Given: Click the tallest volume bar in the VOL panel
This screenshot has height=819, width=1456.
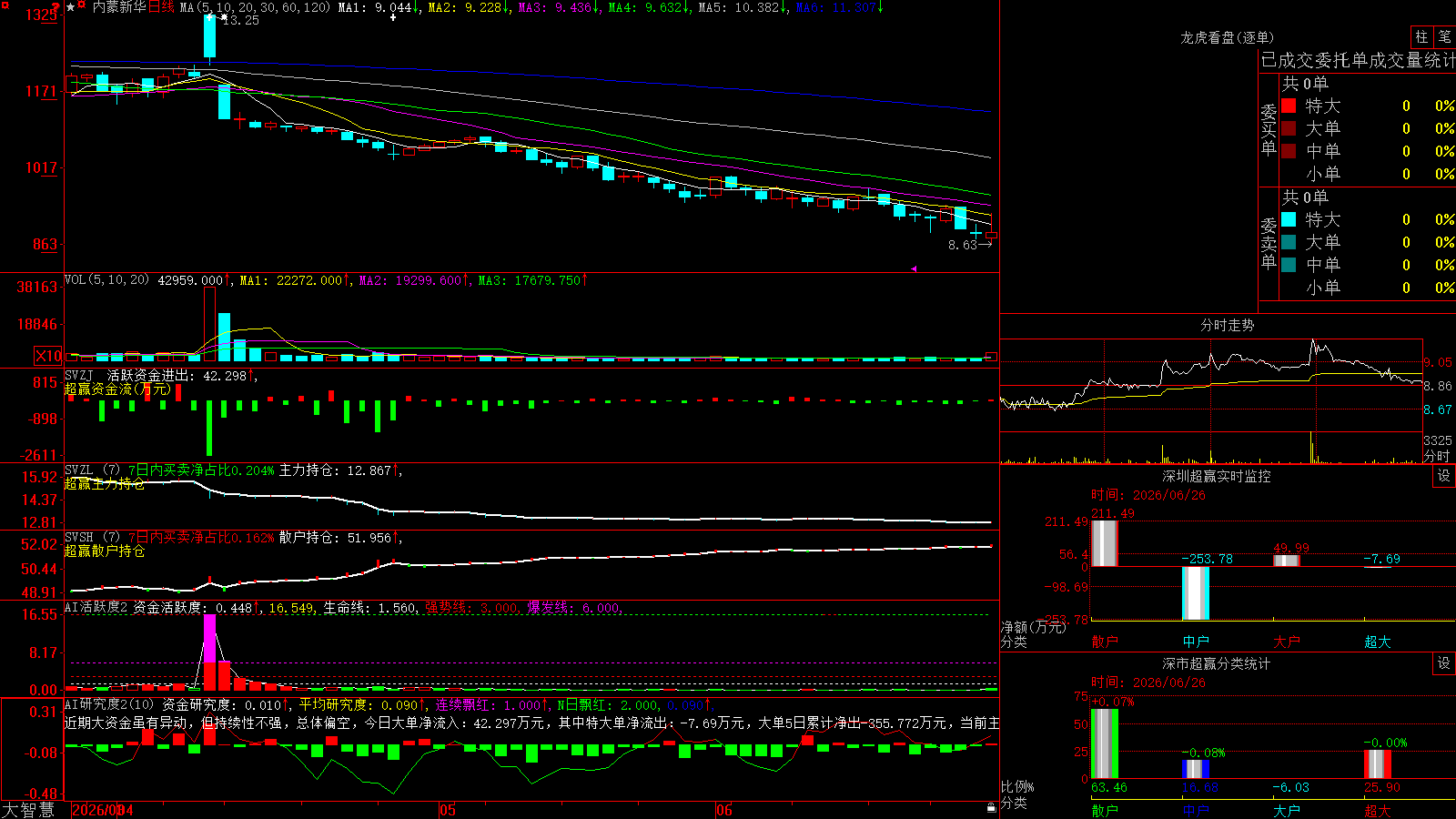Looking at the screenshot, I should [210, 324].
